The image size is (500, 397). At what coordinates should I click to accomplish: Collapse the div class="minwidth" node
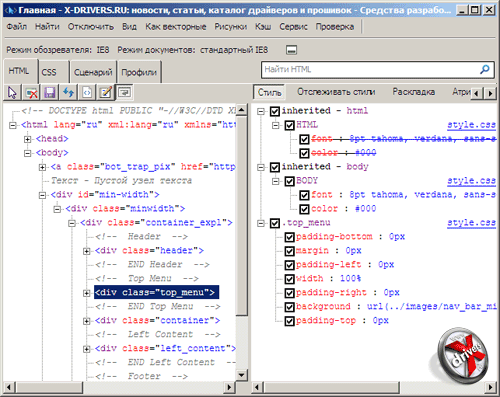pyautogui.click(x=57, y=209)
